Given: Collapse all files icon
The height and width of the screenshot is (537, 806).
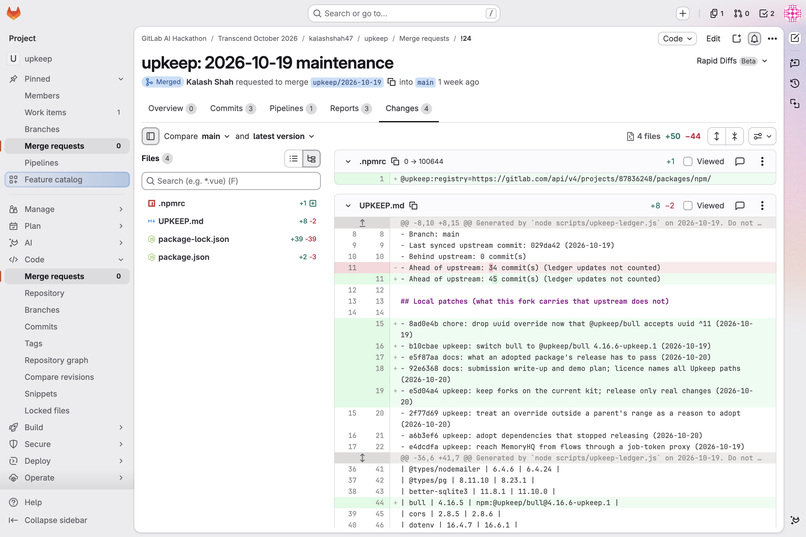Looking at the screenshot, I should pos(735,136).
